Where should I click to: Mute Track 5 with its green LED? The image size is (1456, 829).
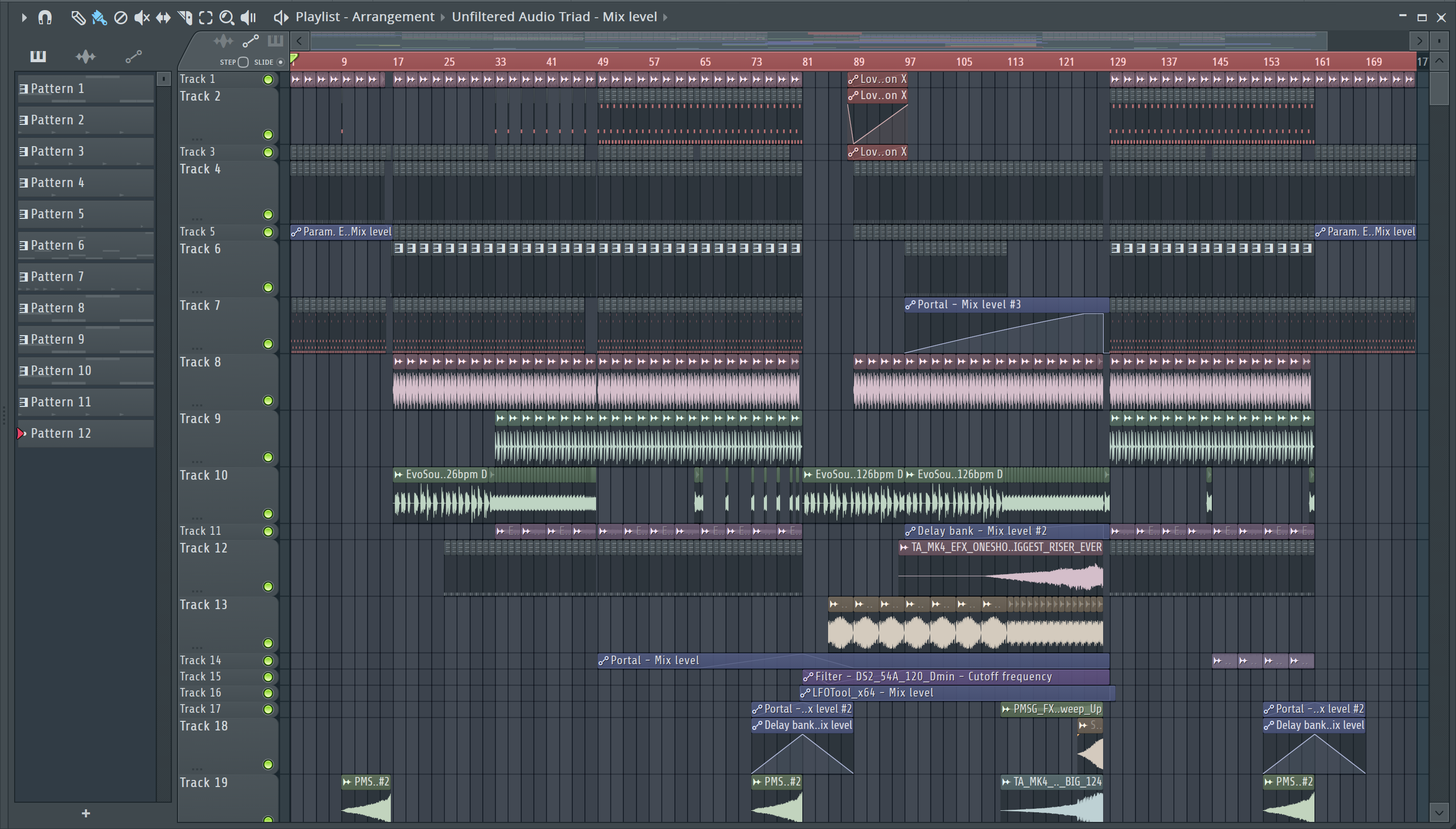(x=267, y=233)
